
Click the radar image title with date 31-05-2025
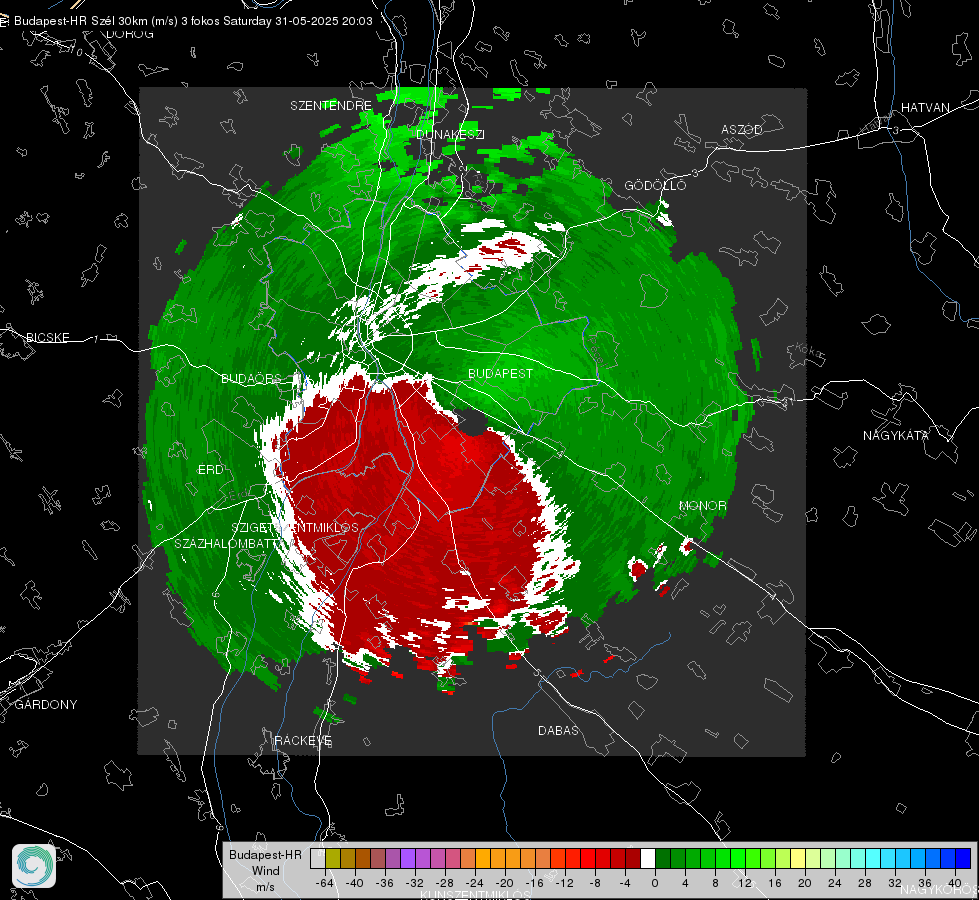click(193, 21)
